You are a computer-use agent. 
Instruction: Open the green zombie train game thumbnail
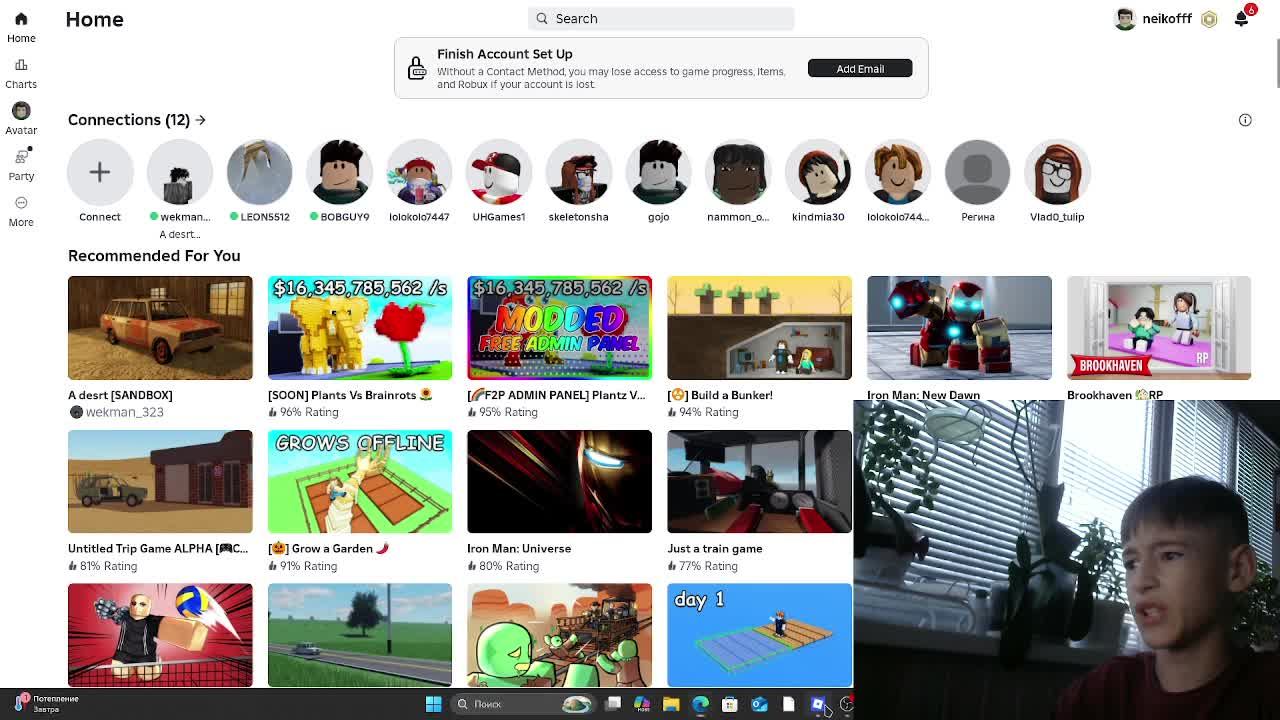tap(559, 635)
